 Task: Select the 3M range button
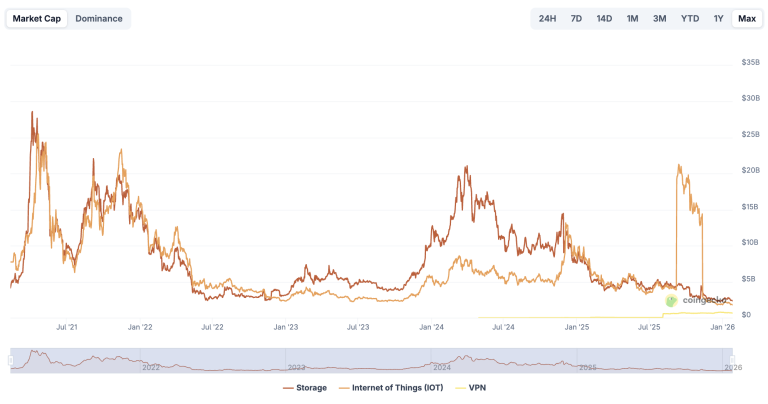click(x=659, y=19)
